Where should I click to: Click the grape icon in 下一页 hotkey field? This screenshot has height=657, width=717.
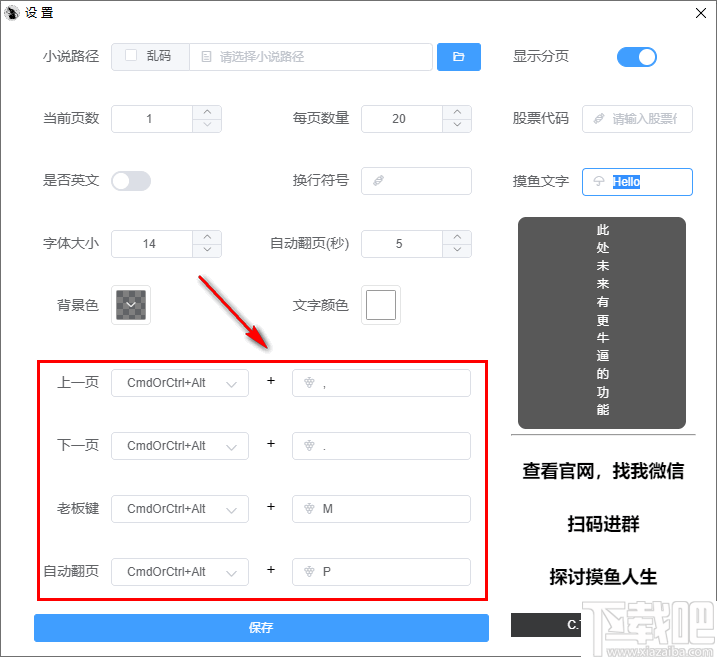point(309,445)
